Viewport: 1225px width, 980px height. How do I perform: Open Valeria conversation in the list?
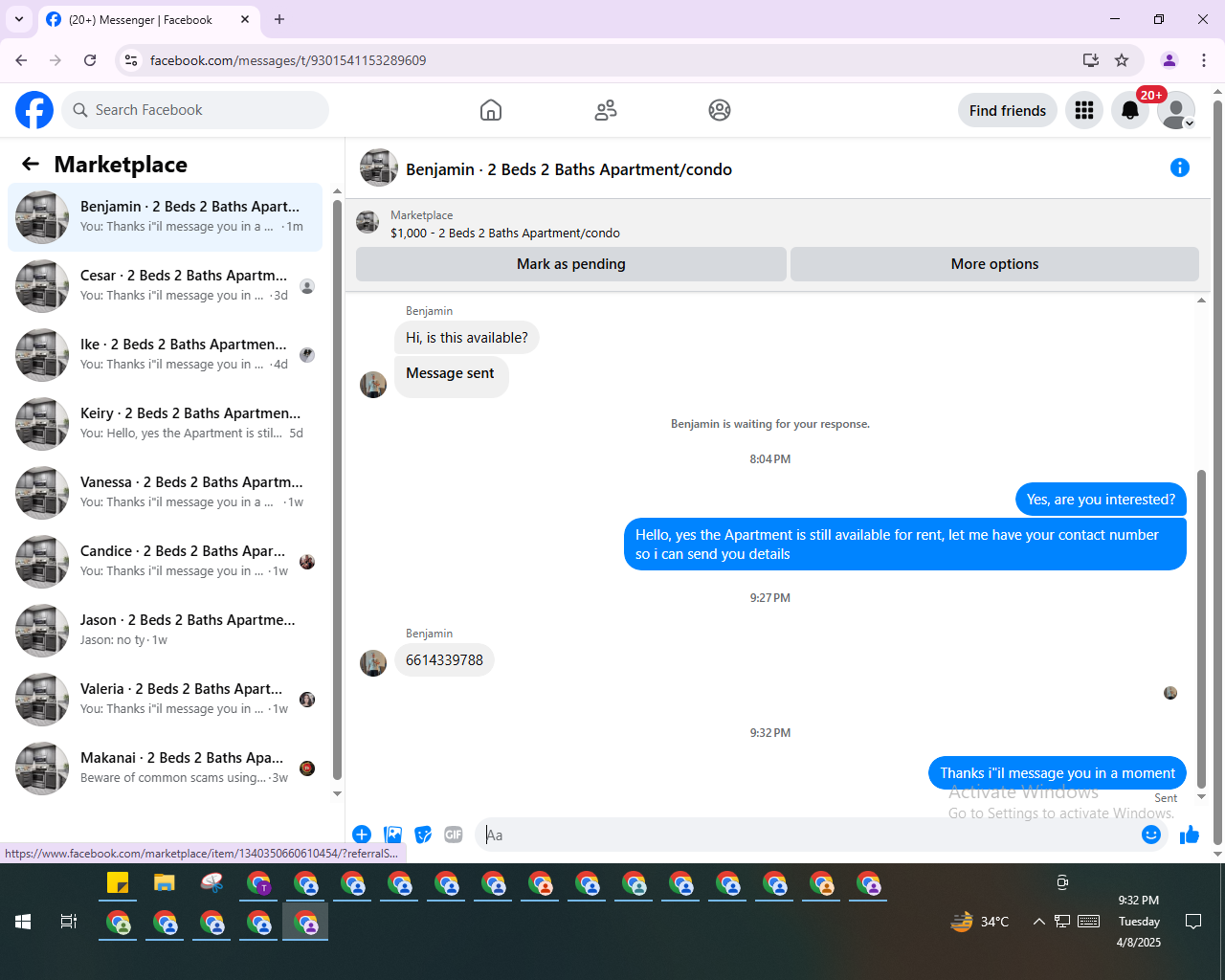(165, 700)
